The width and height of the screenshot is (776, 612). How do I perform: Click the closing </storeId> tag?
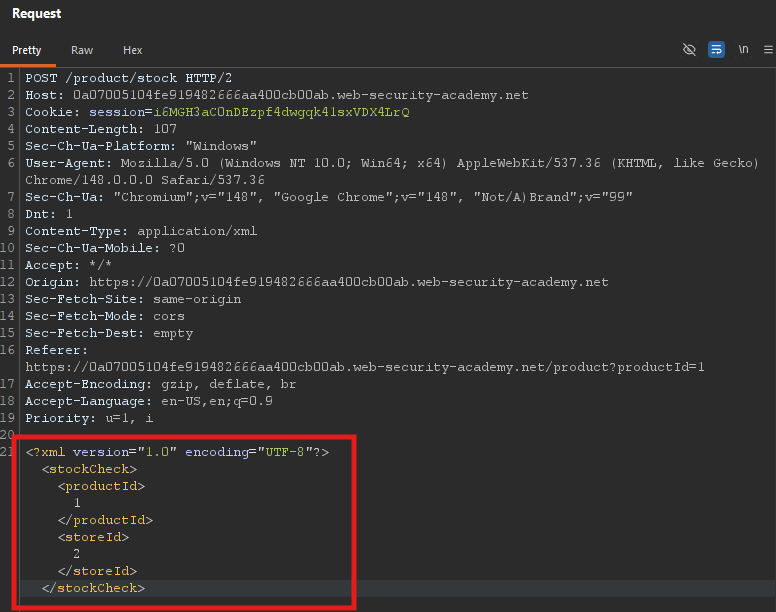click(97, 571)
